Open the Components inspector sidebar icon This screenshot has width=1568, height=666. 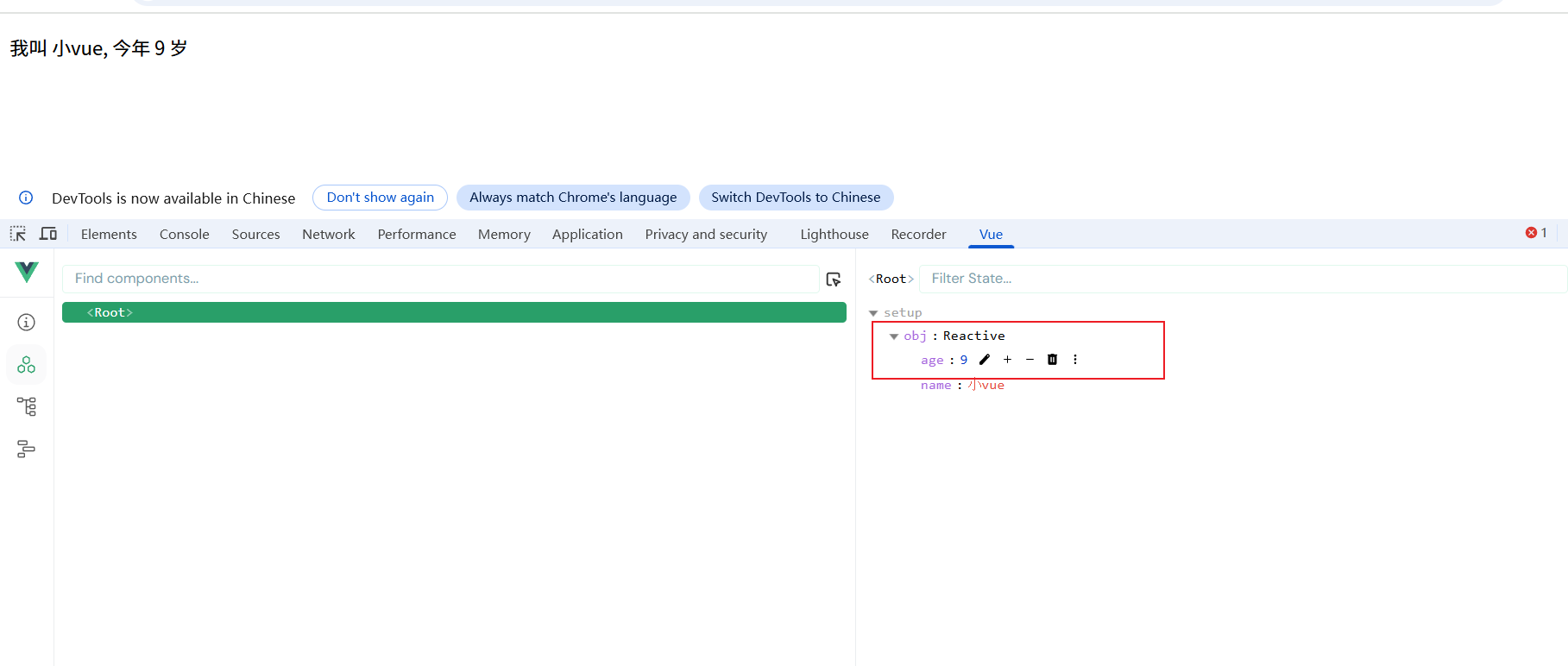(x=27, y=364)
